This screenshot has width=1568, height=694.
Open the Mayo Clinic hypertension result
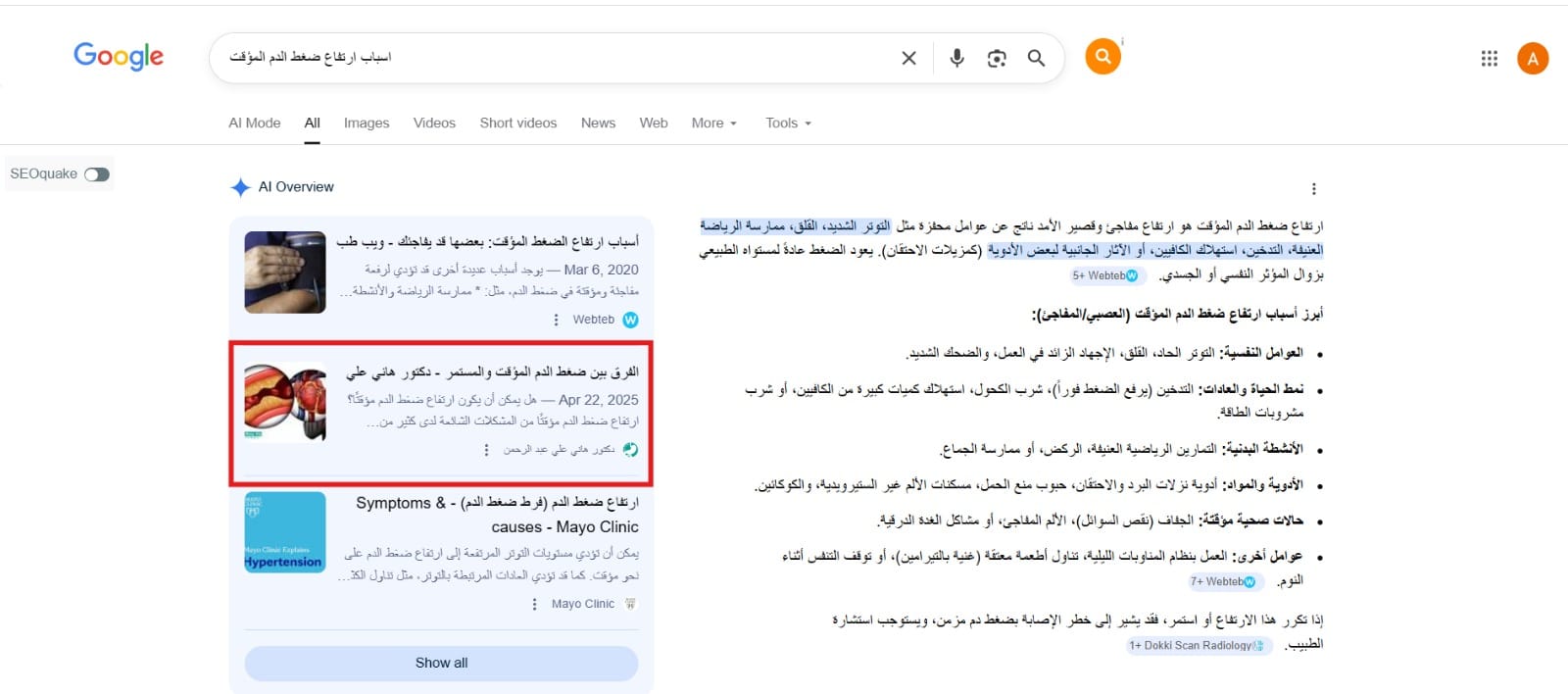[498, 515]
